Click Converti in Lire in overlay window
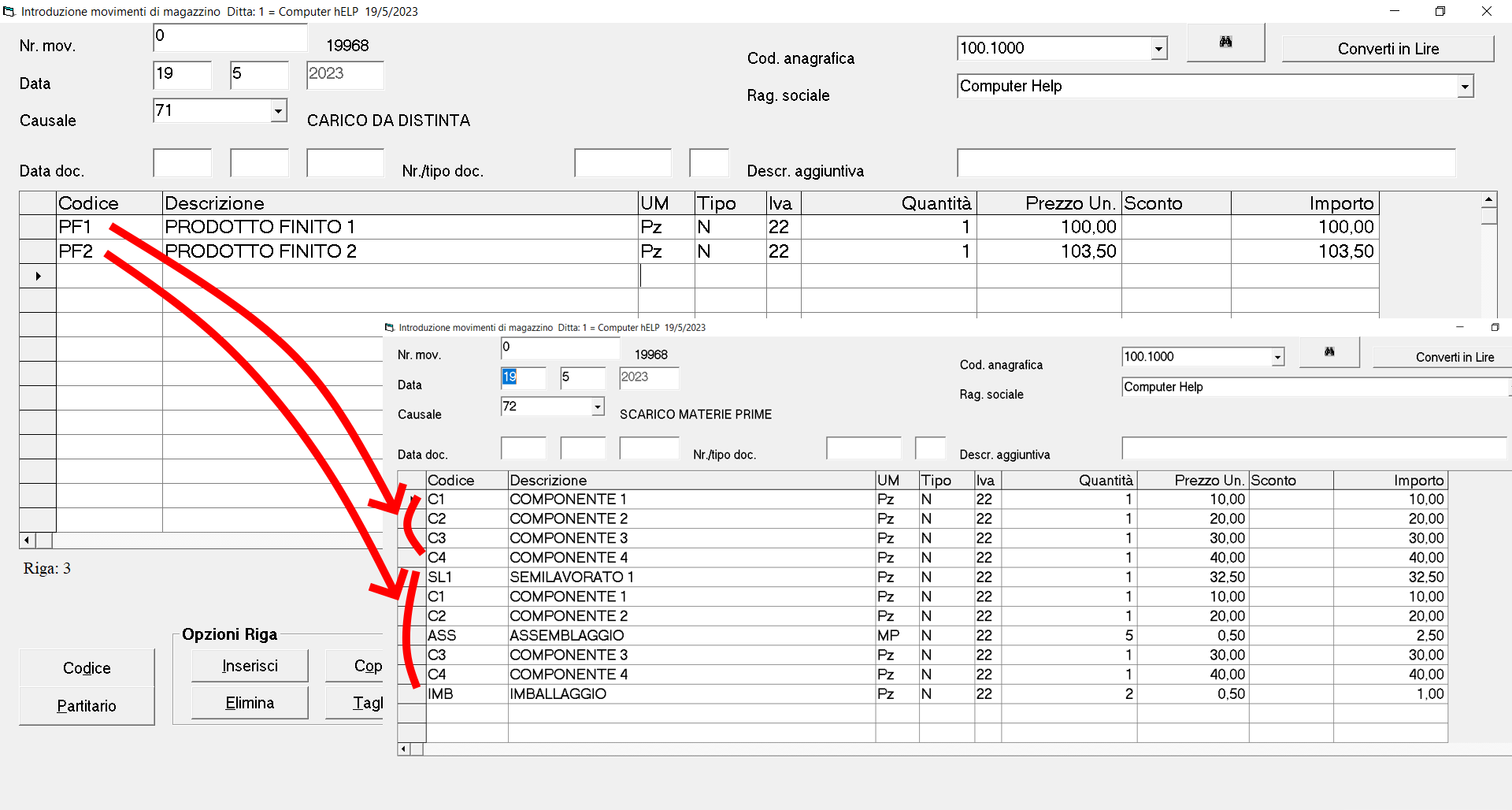 (x=1441, y=357)
